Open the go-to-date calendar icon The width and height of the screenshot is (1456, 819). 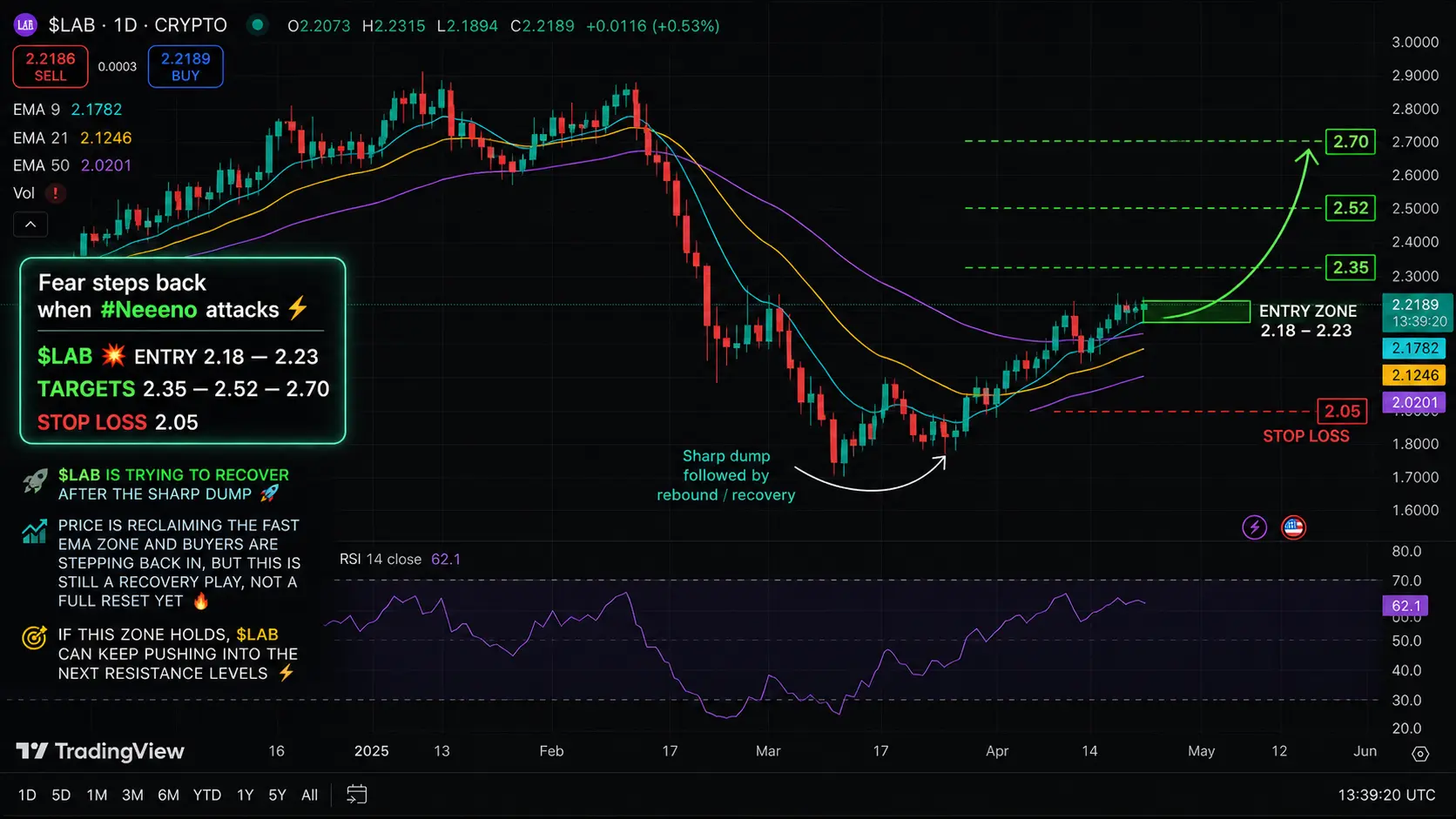(x=356, y=795)
